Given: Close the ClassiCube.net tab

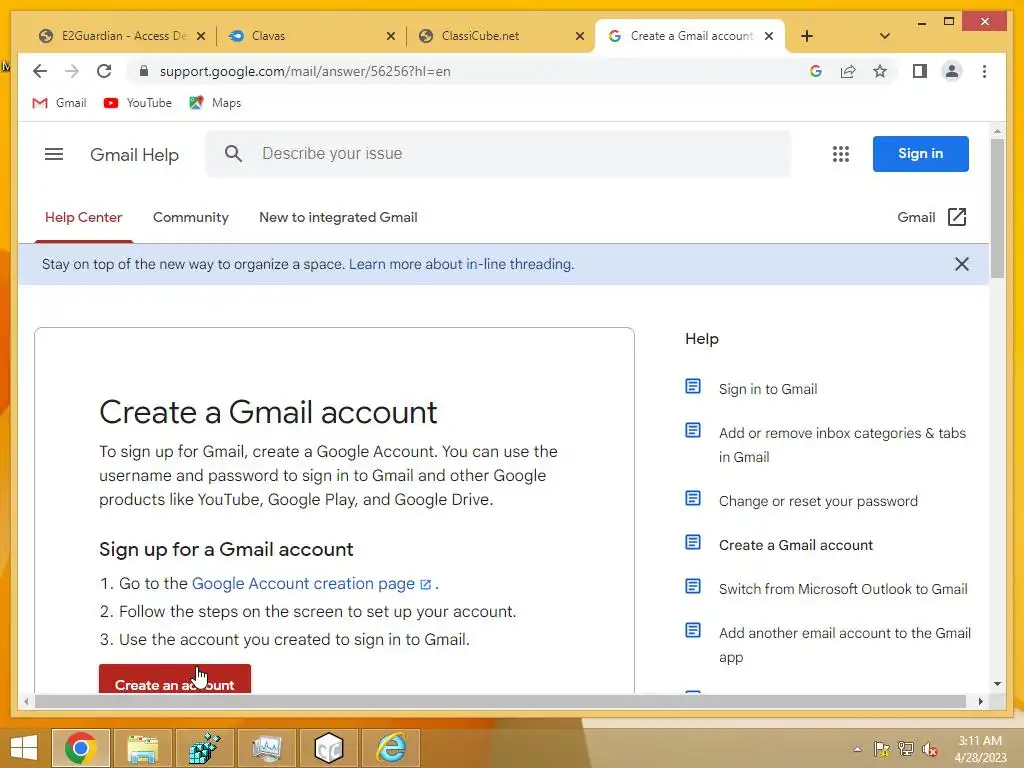Looking at the screenshot, I should coord(579,36).
